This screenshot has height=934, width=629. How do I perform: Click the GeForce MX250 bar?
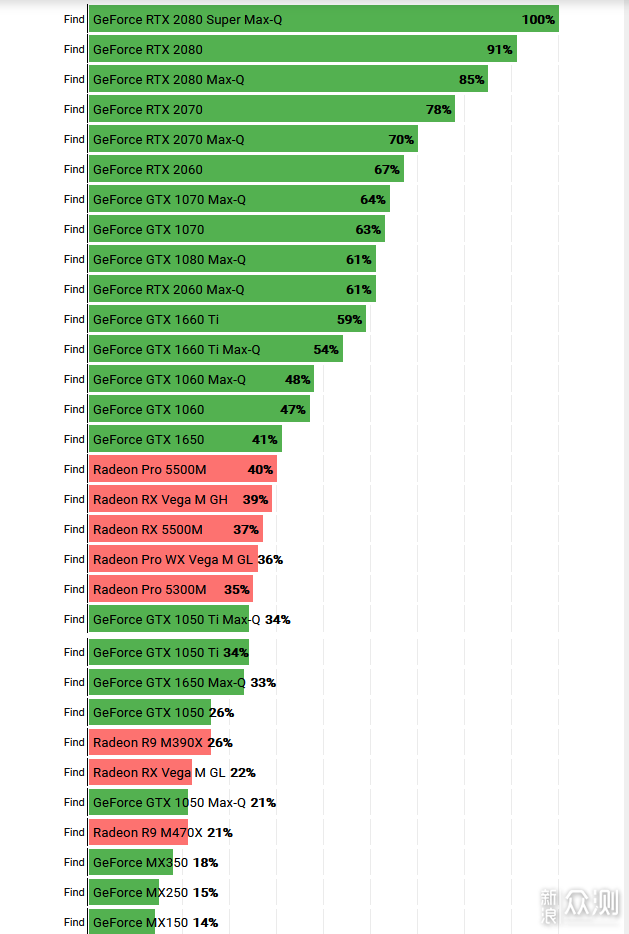point(124,892)
